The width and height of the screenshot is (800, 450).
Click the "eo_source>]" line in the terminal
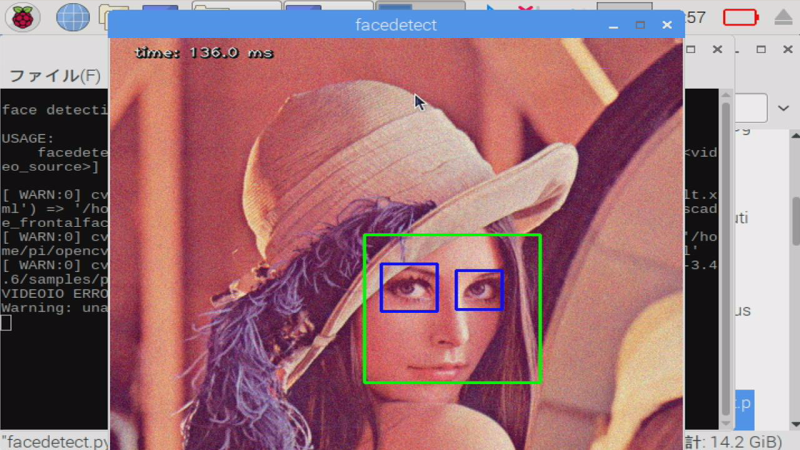[x=50, y=167]
